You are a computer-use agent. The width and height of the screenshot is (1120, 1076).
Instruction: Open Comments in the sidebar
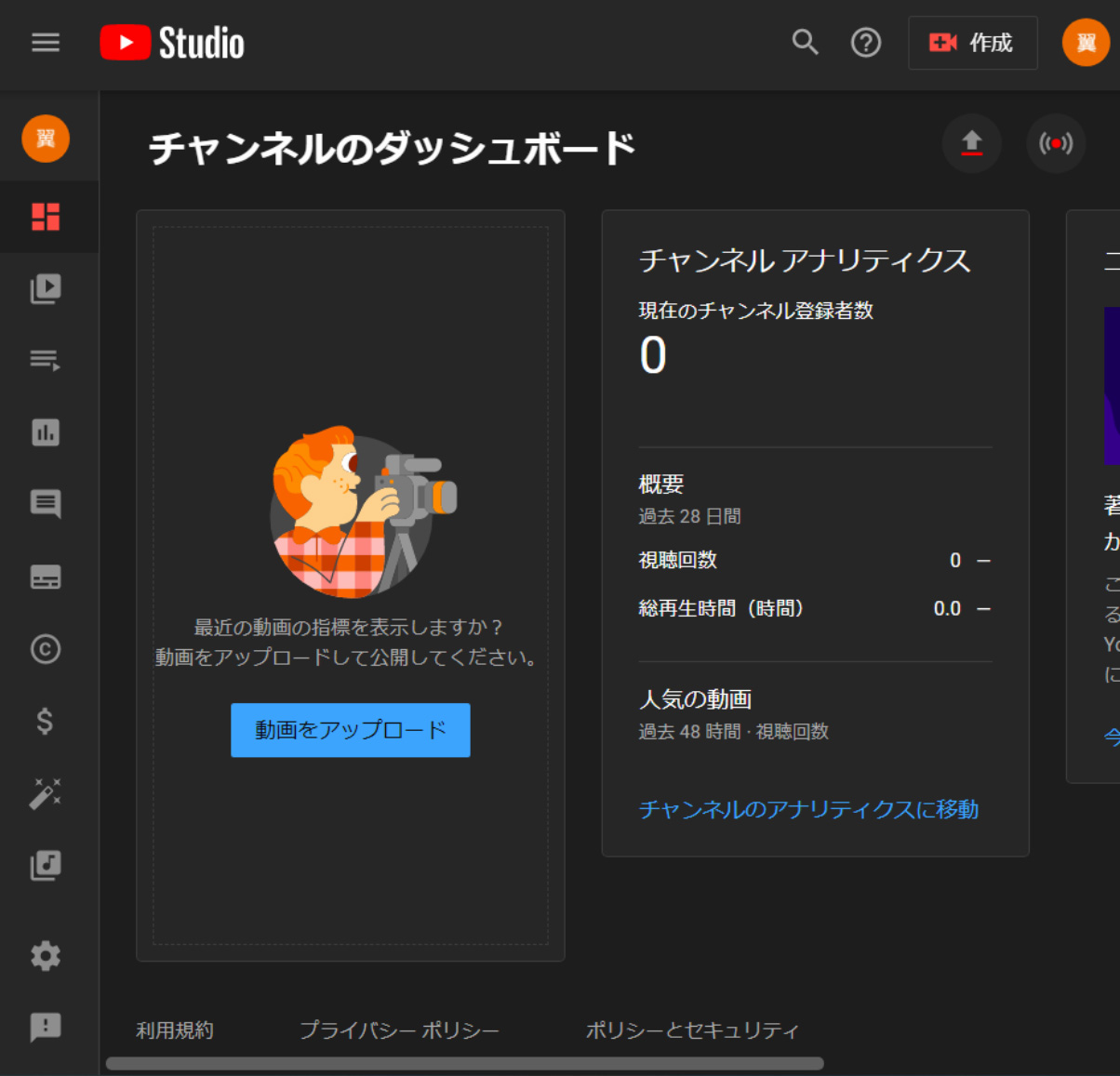[46, 504]
